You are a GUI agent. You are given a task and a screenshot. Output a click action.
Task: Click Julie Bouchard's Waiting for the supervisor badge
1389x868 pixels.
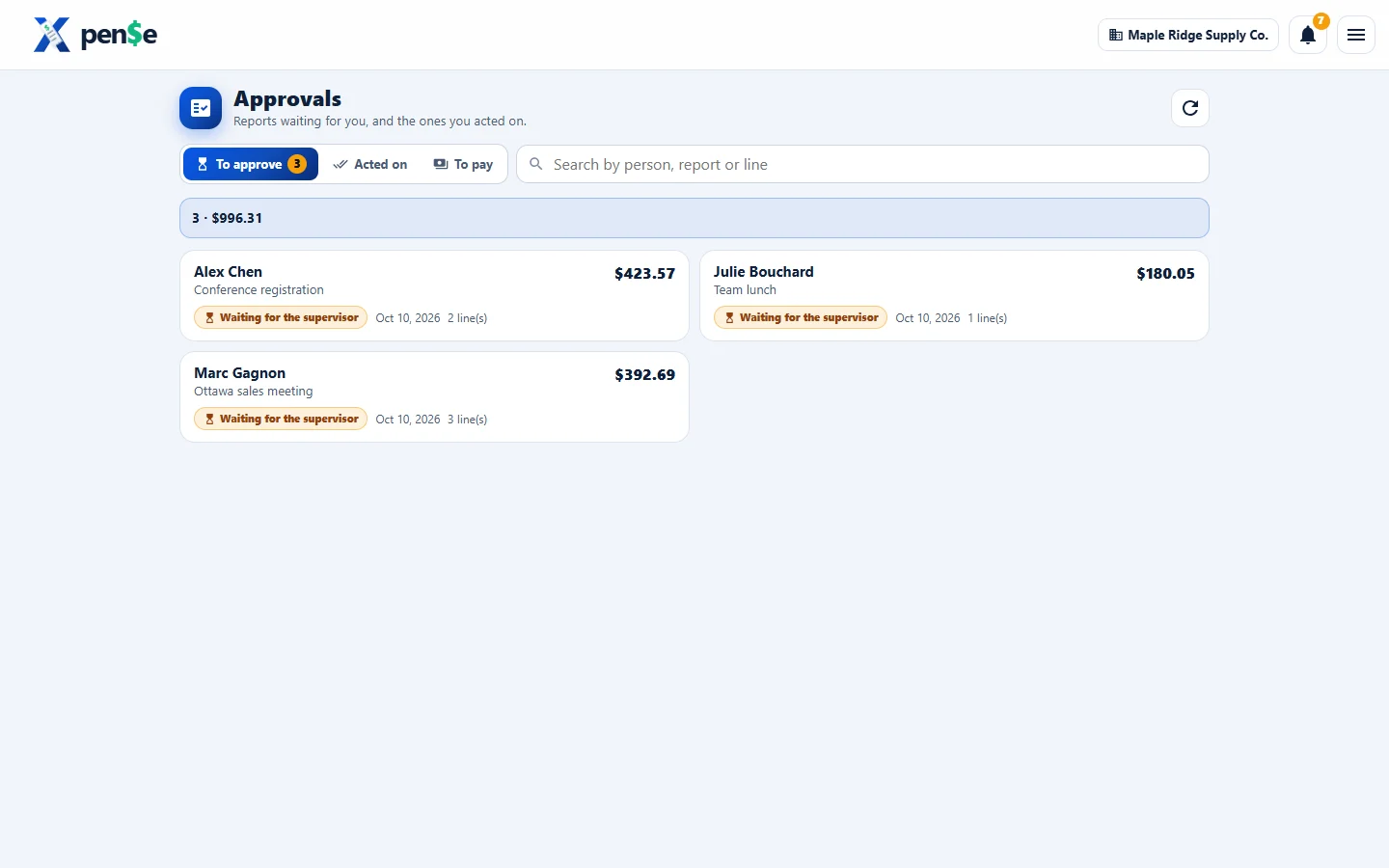tap(801, 317)
